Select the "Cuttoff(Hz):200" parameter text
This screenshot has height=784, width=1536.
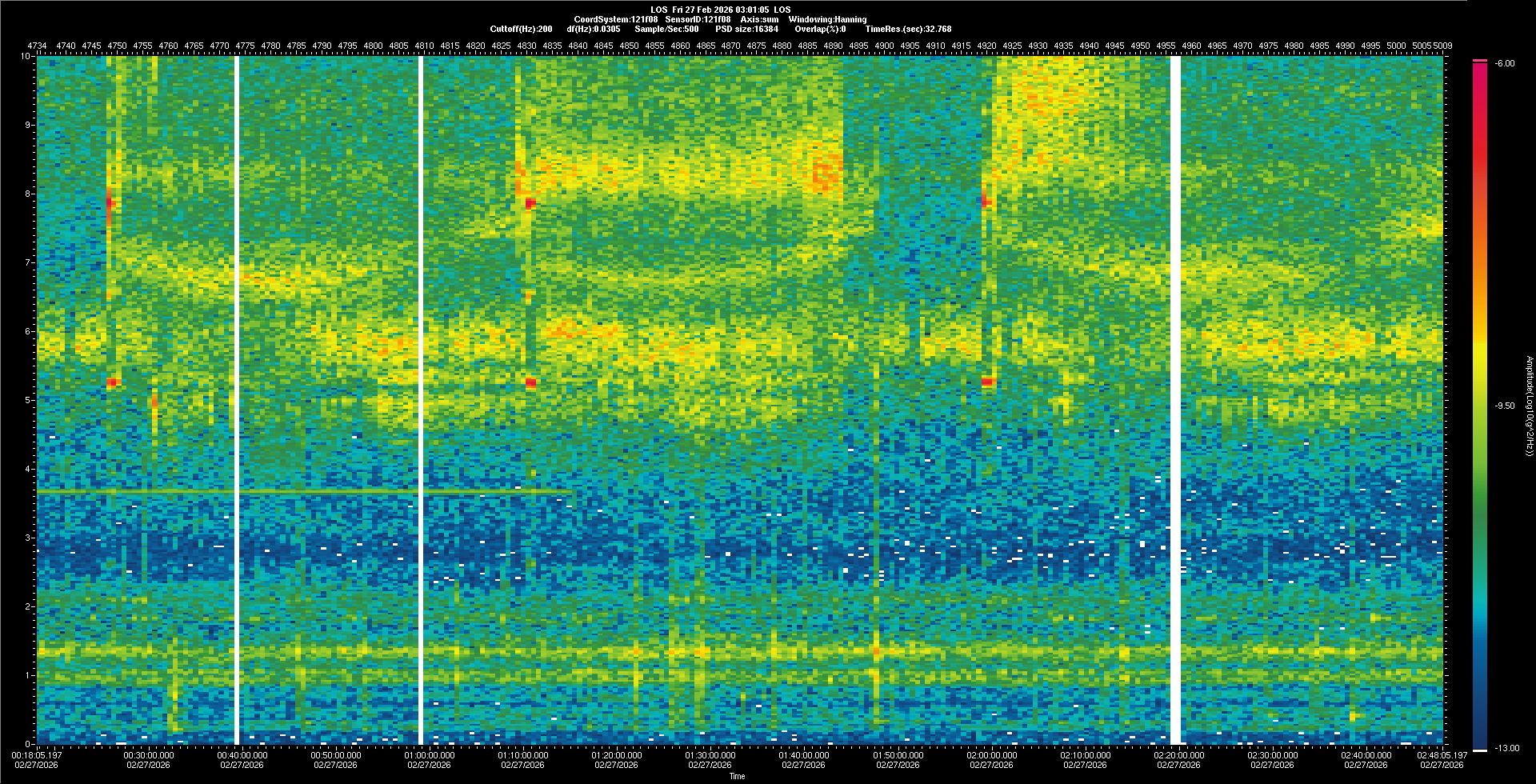coord(521,29)
